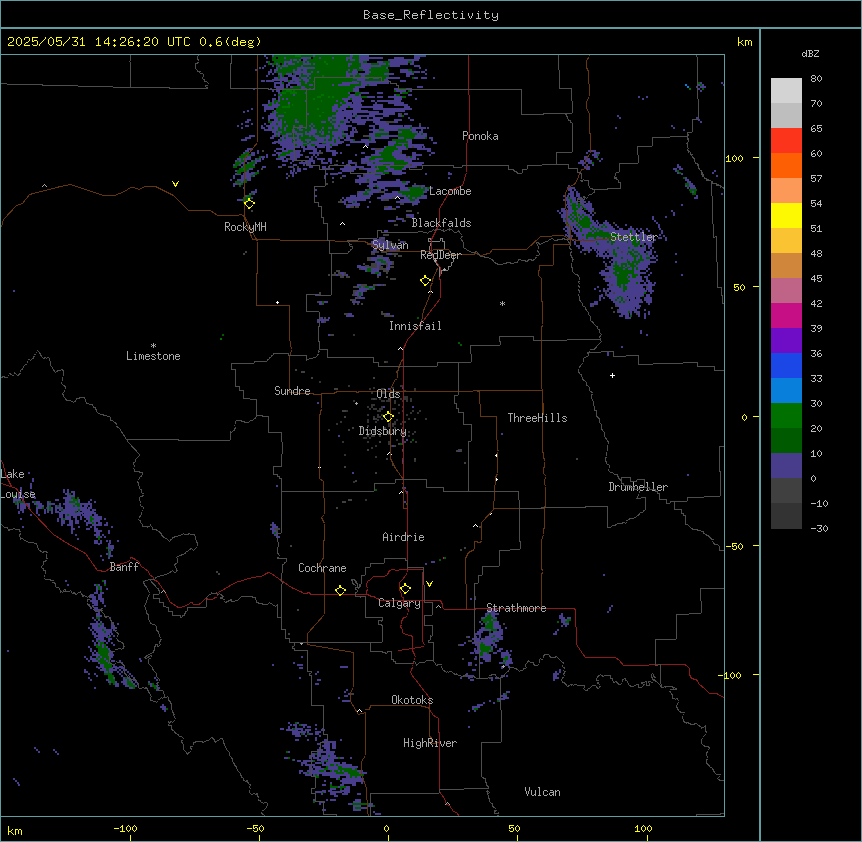Click the yellow diamond marker near RockyMH

[249, 204]
